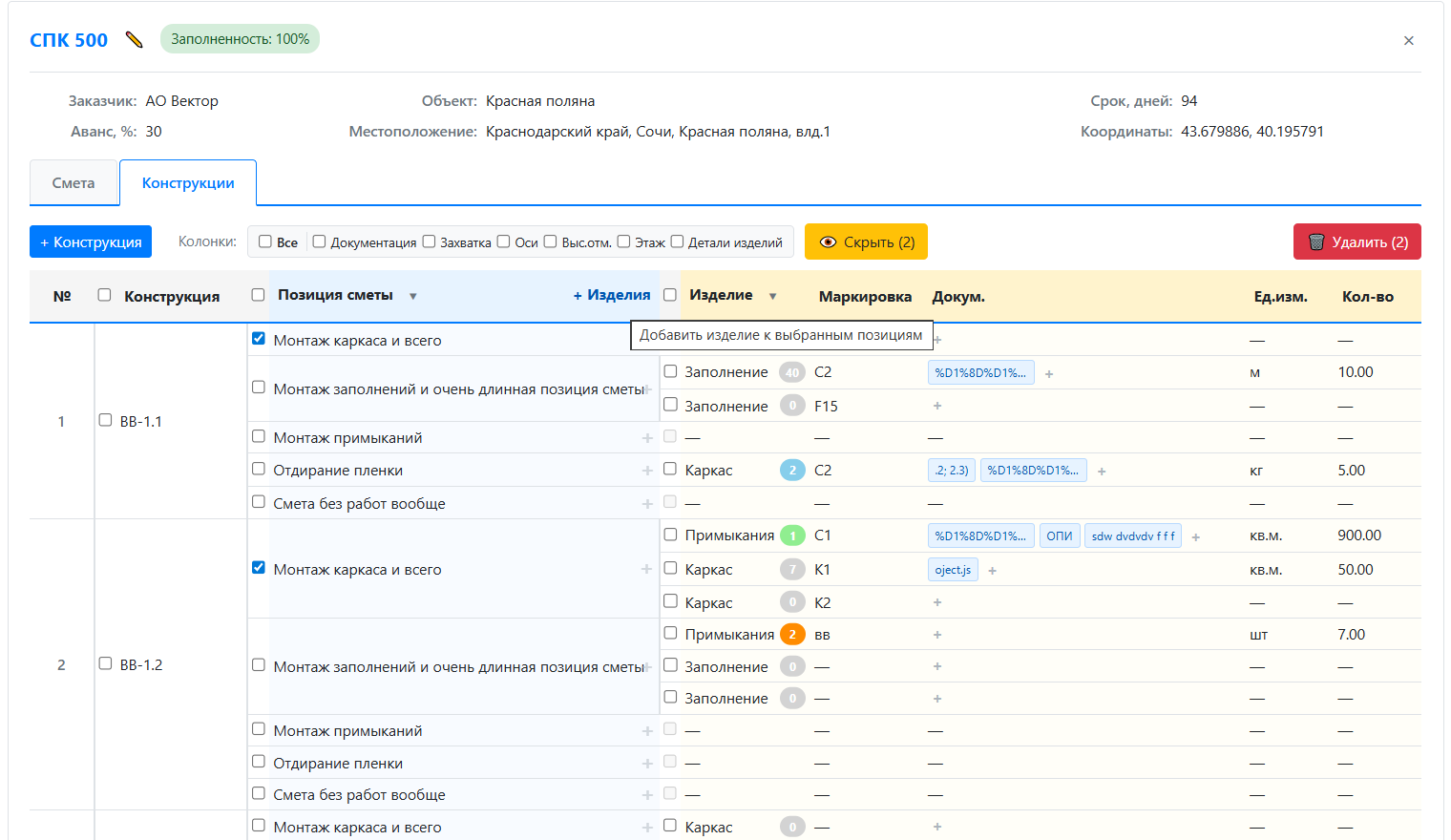1451x840 pixels.
Task: Select the Конструкции tab
Action: click(x=188, y=183)
